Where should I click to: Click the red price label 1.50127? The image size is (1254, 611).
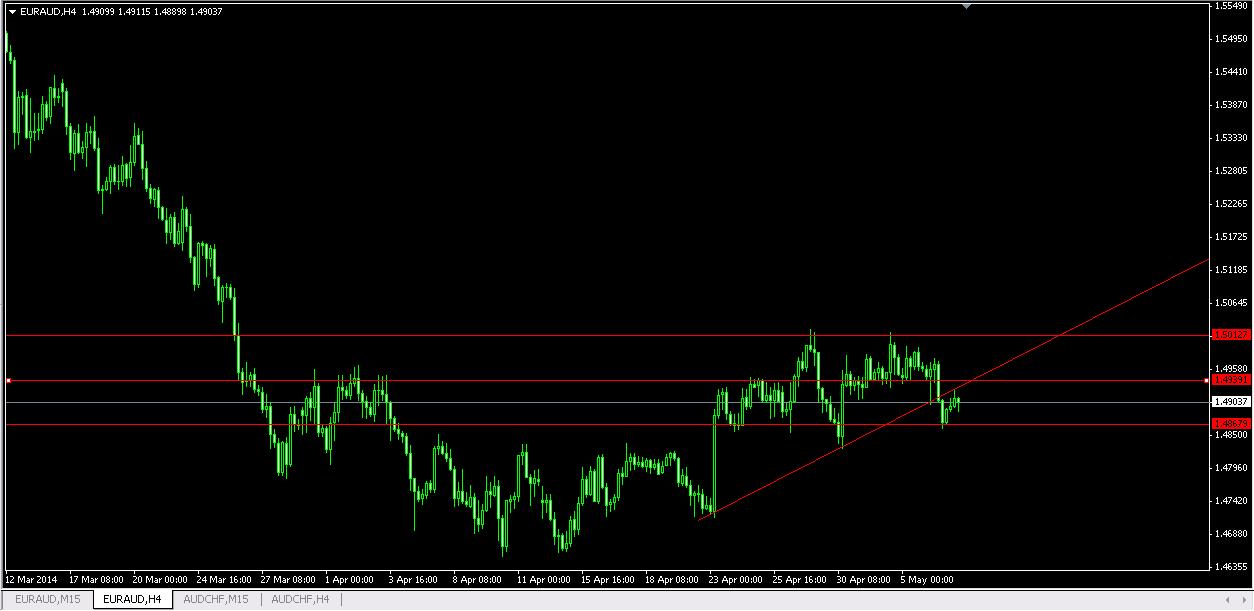click(x=1231, y=335)
